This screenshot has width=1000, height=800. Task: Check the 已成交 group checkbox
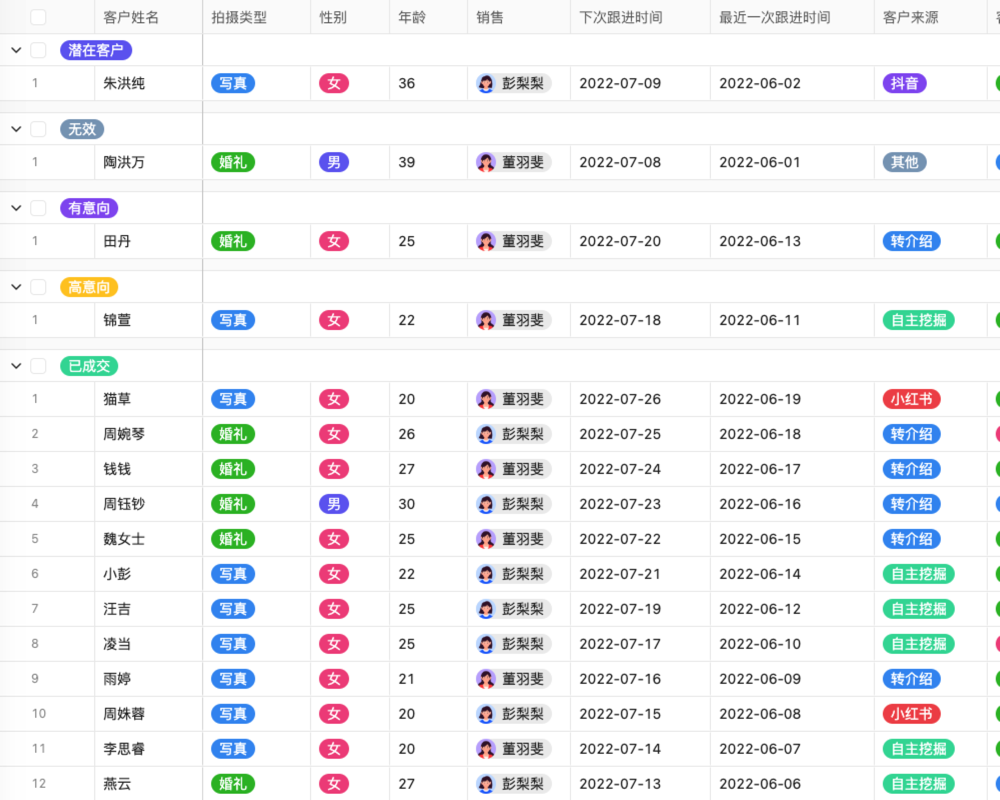pyautogui.click(x=38, y=365)
